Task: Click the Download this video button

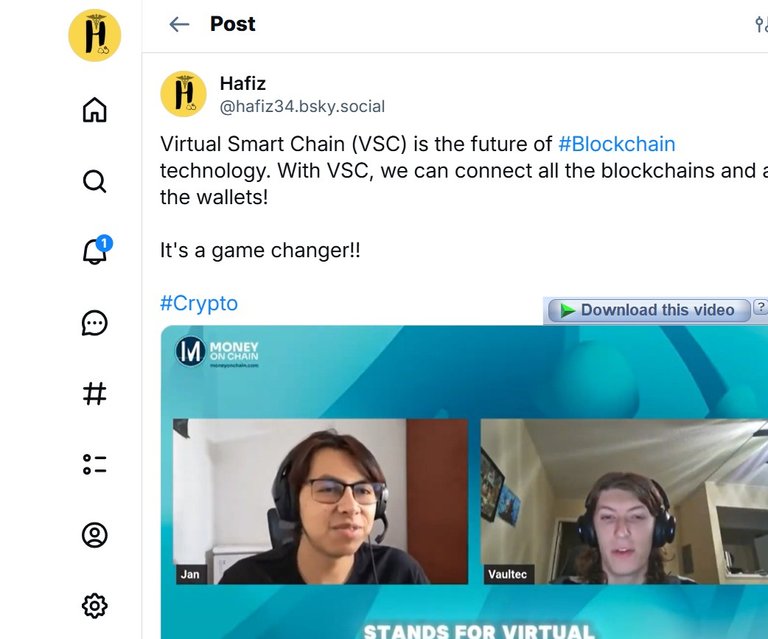Action: coord(648,310)
